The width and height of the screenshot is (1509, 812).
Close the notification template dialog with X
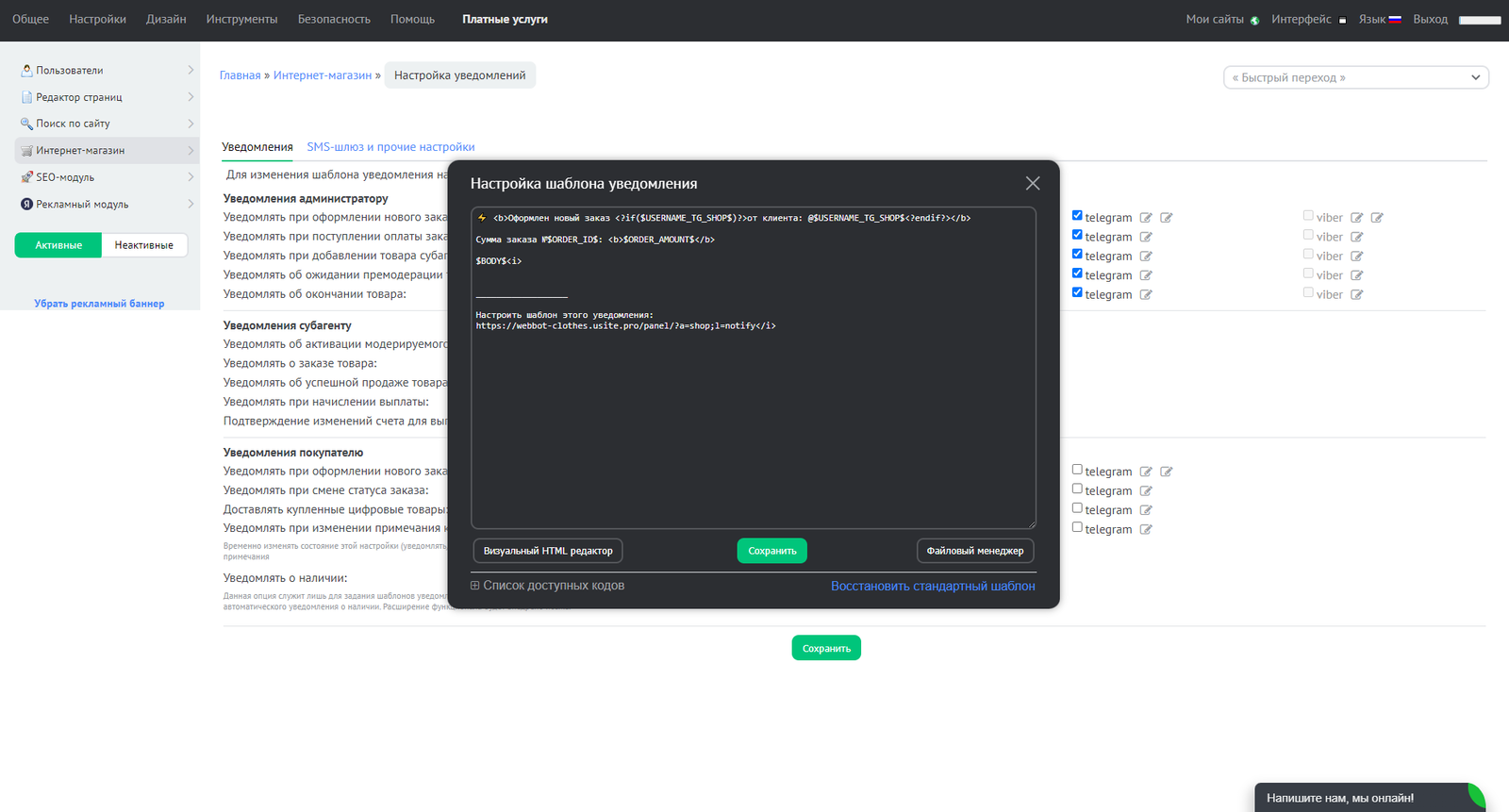click(1033, 183)
